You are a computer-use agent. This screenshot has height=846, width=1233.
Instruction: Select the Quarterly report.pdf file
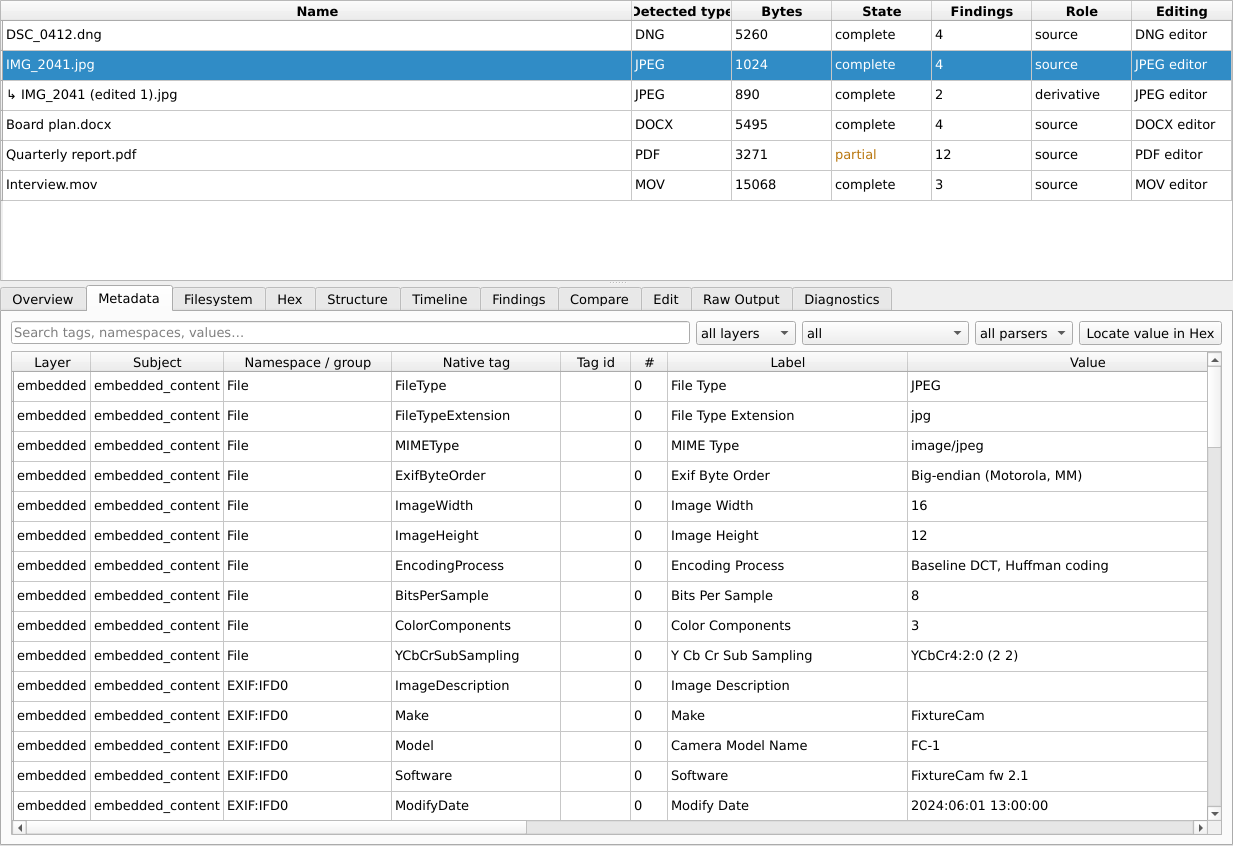click(616, 155)
